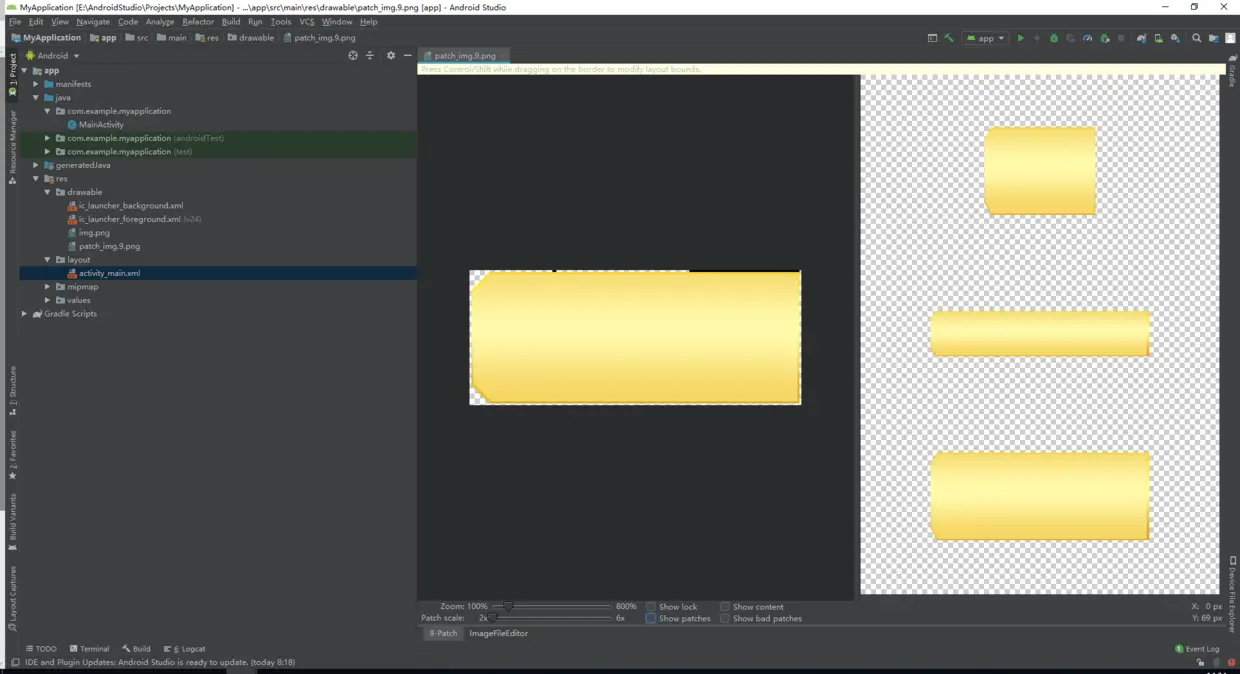1240x674 pixels.
Task: Enable the Show bad patches checkbox
Action: tap(725, 619)
